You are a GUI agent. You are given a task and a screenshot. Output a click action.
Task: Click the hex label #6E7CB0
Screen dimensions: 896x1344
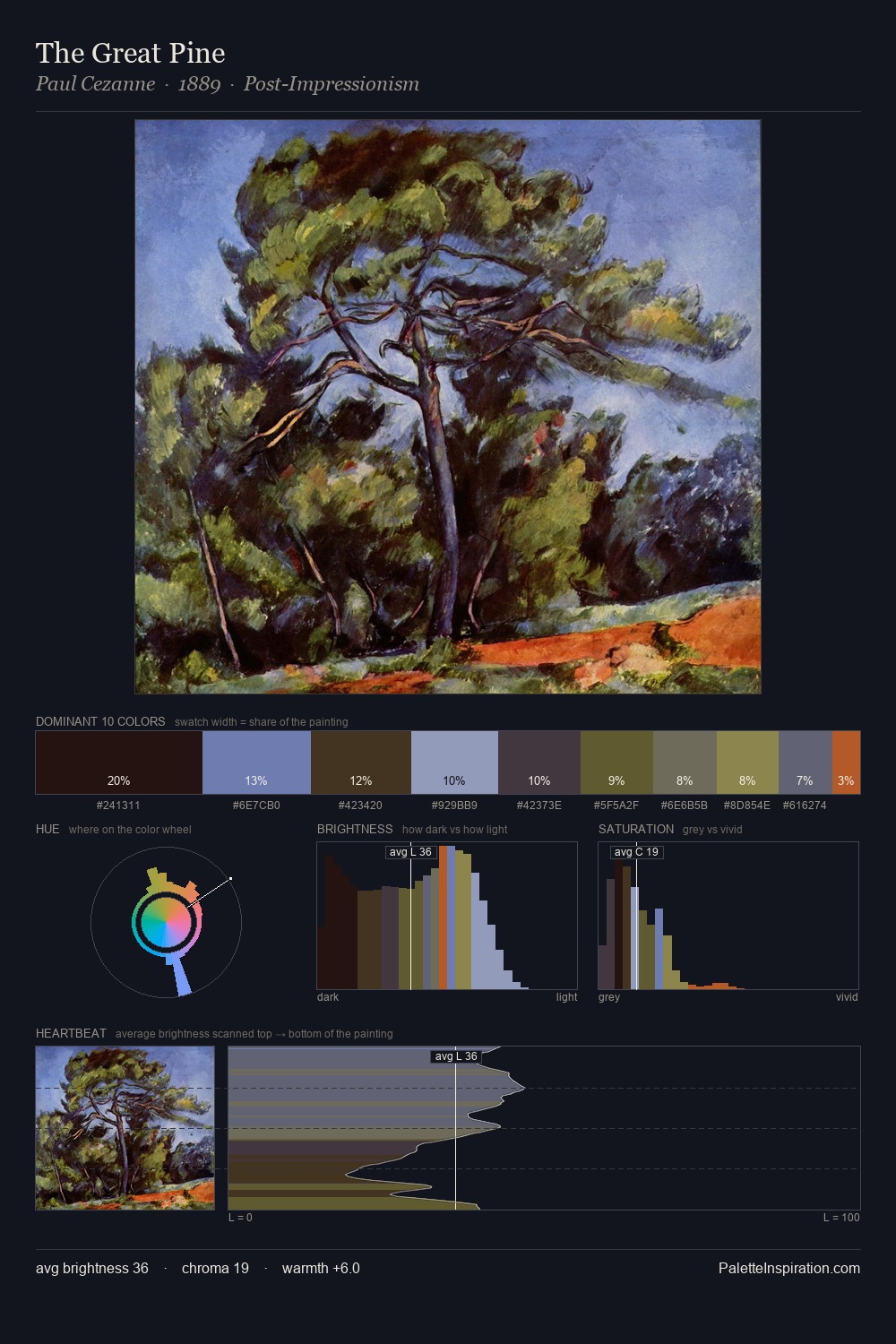pyautogui.click(x=256, y=806)
